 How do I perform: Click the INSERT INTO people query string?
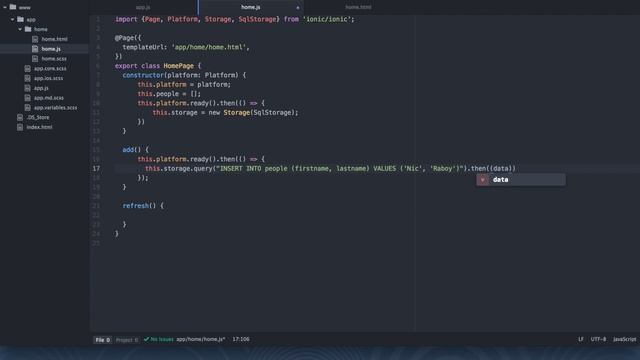pos(341,169)
